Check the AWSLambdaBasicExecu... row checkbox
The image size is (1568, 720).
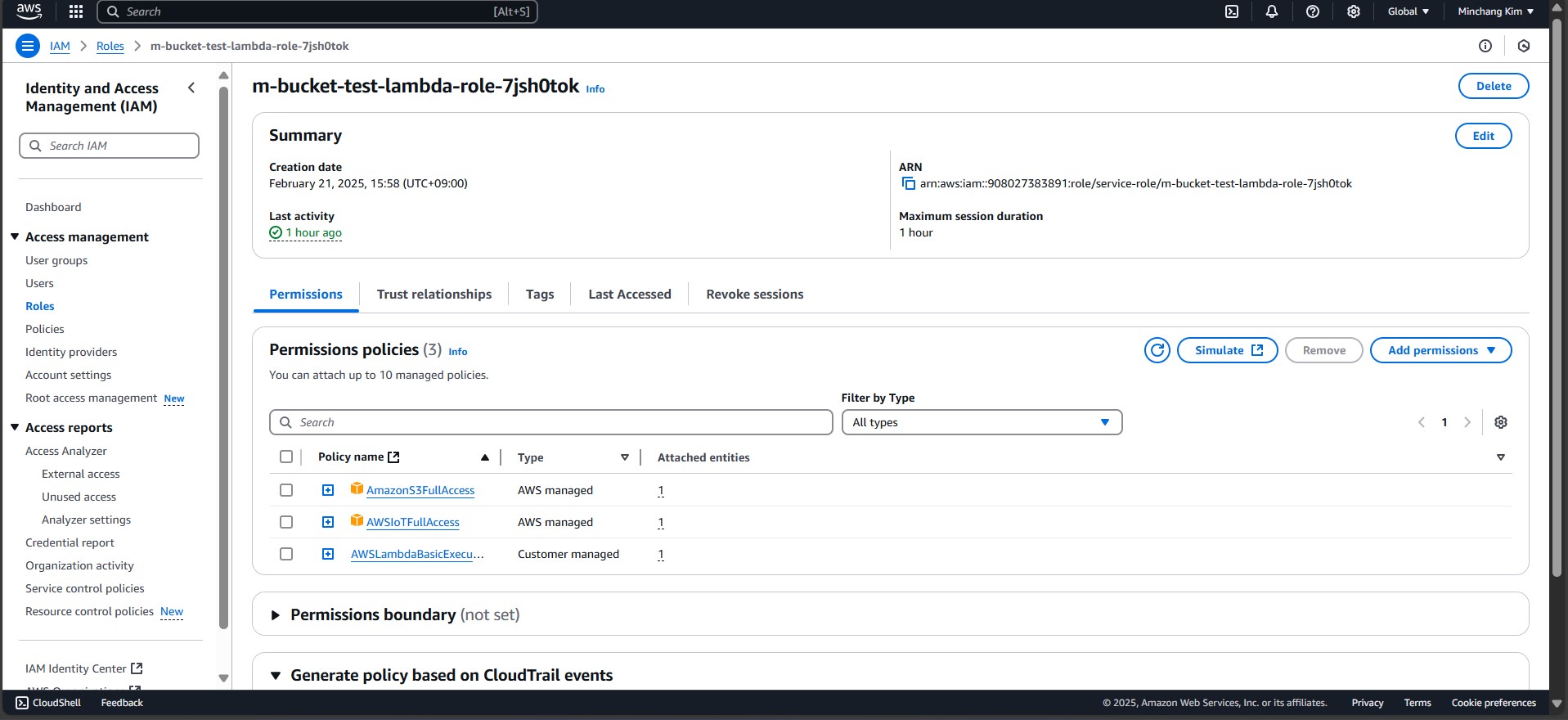click(286, 554)
